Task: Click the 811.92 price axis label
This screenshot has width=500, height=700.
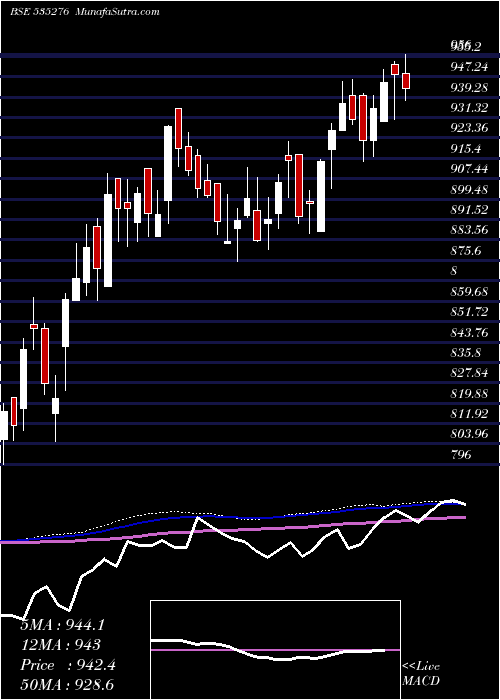Action: pos(469,413)
